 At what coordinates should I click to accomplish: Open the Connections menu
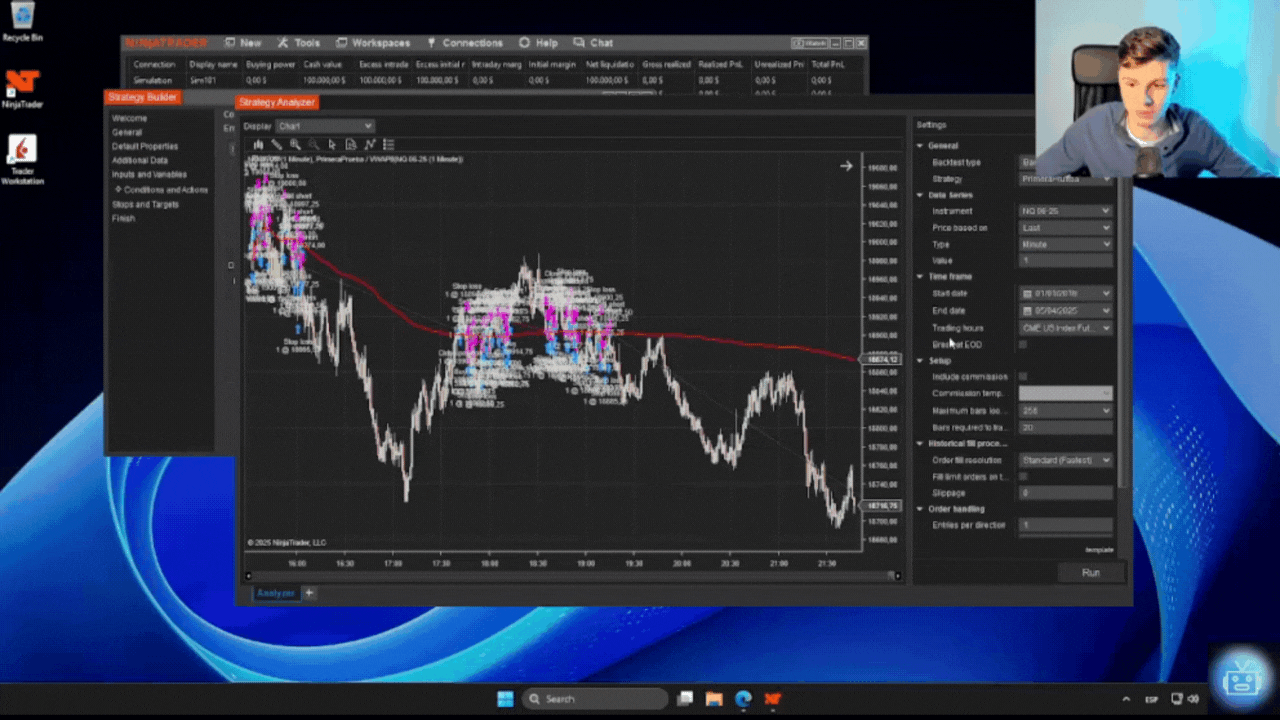[x=465, y=43]
